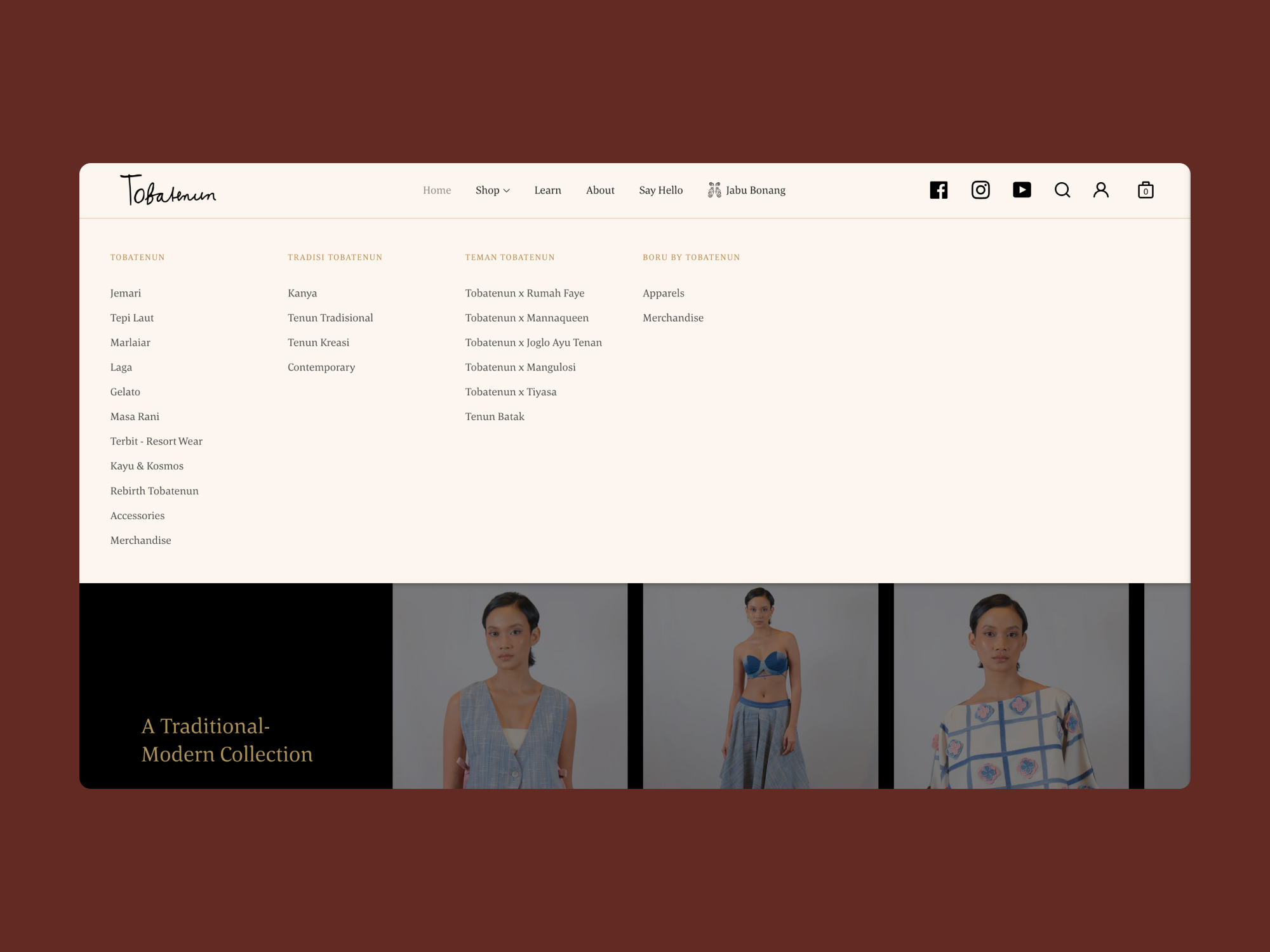This screenshot has width=1270, height=952.
Task: Open Tobatenun x Tiyasa
Action: tap(511, 392)
